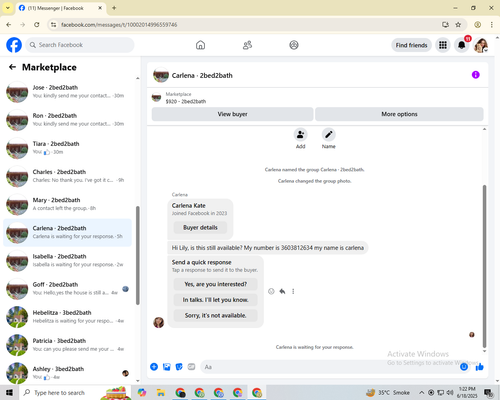Open the Charles · 2bed2bath conversation
Screen dimensions: 500x400
click(67, 176)
